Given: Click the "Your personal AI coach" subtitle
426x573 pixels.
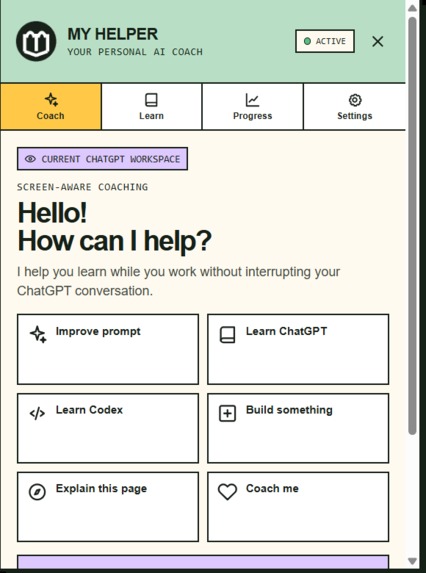Looking at the screenshot, I should 135,52.
